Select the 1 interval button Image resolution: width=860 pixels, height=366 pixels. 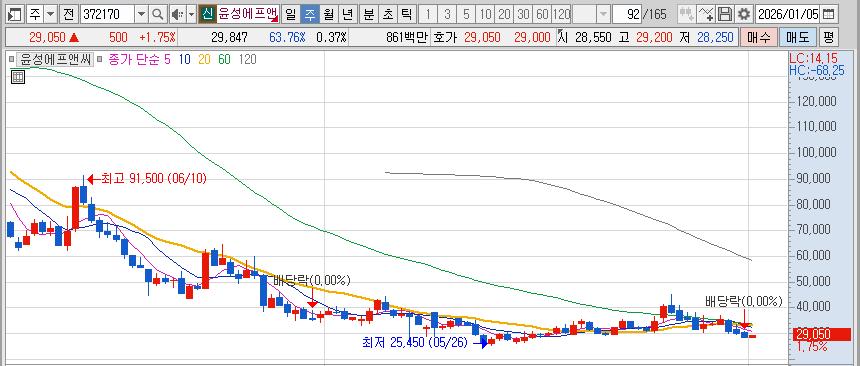(x=428, y=14)
